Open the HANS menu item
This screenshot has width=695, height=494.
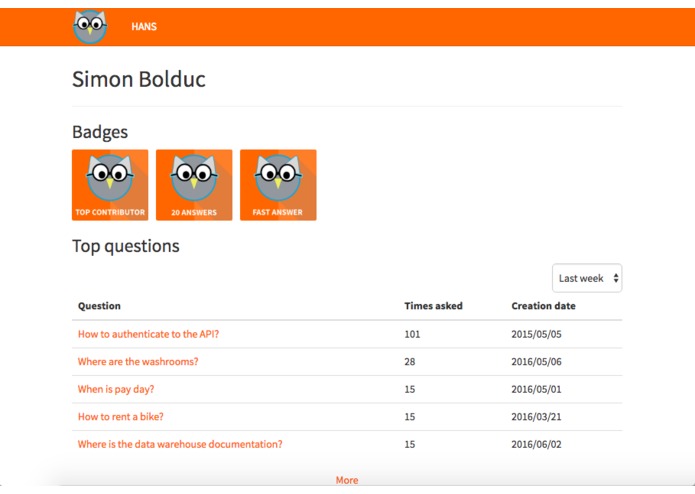click(144, 27)
